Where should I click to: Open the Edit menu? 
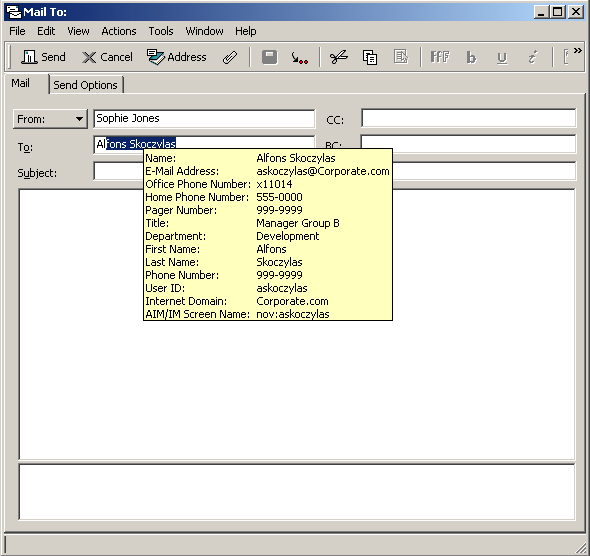[x=46, y=31]
